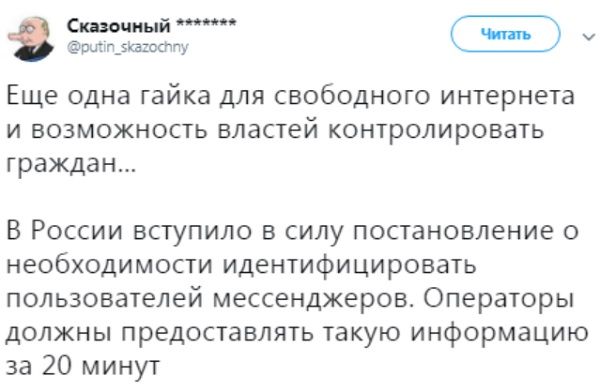Open the cartoon profile avatar
Viewport: 600px width, 391px height.
point(31,37)
